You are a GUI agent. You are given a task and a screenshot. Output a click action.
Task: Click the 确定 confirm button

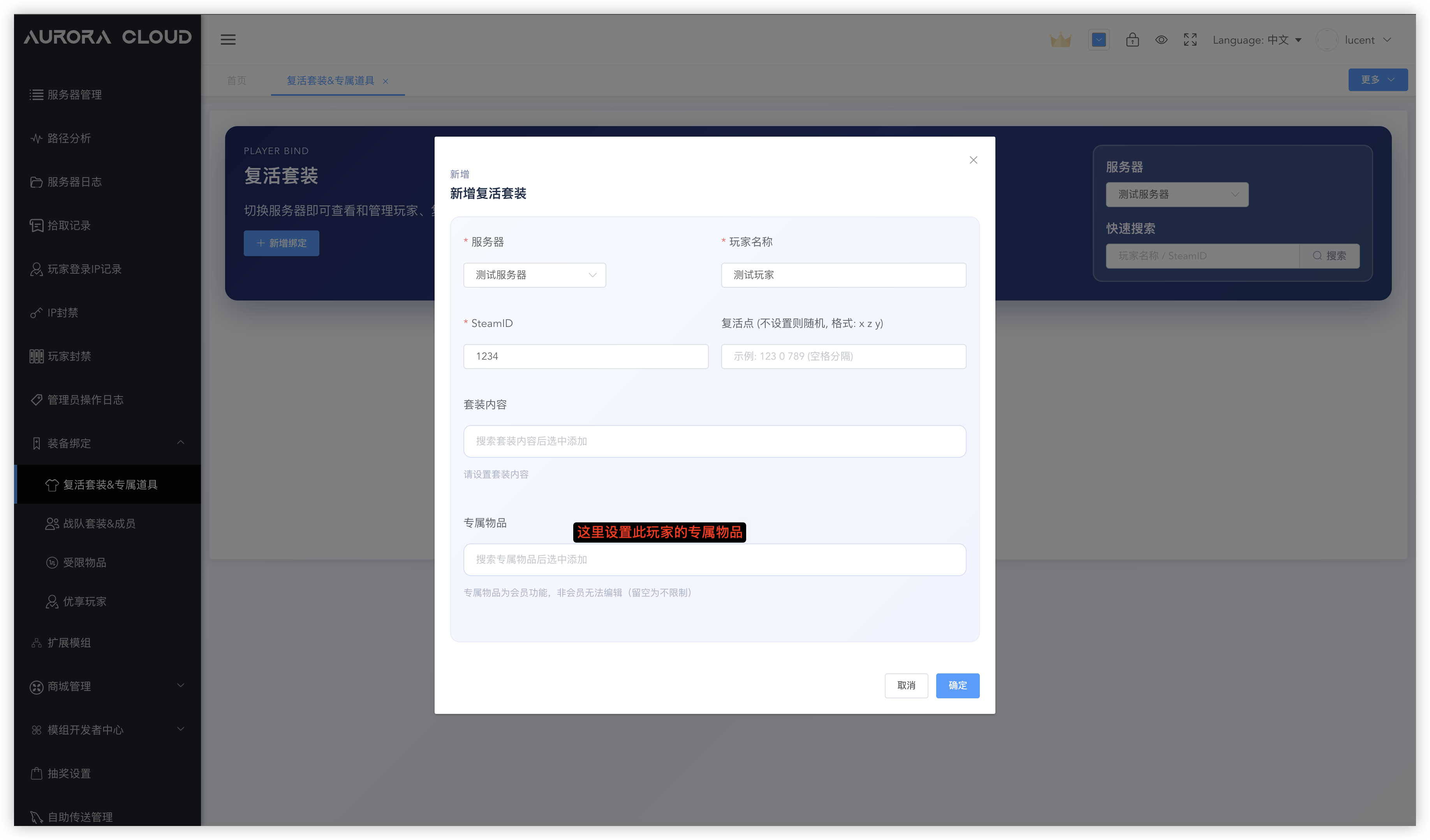point(957,686)
